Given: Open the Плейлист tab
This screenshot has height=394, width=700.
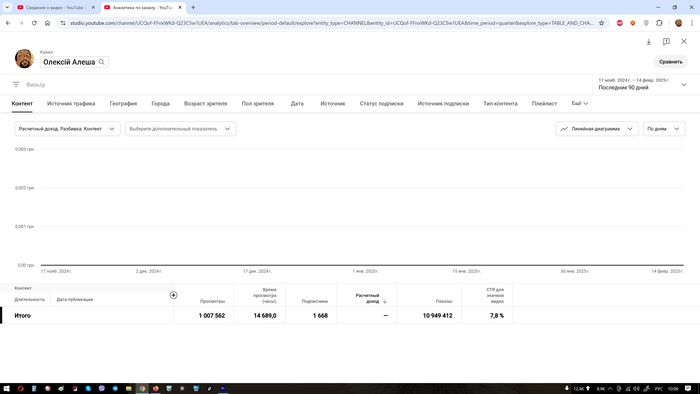Looking at the screenshot, I should coord(544,103).
